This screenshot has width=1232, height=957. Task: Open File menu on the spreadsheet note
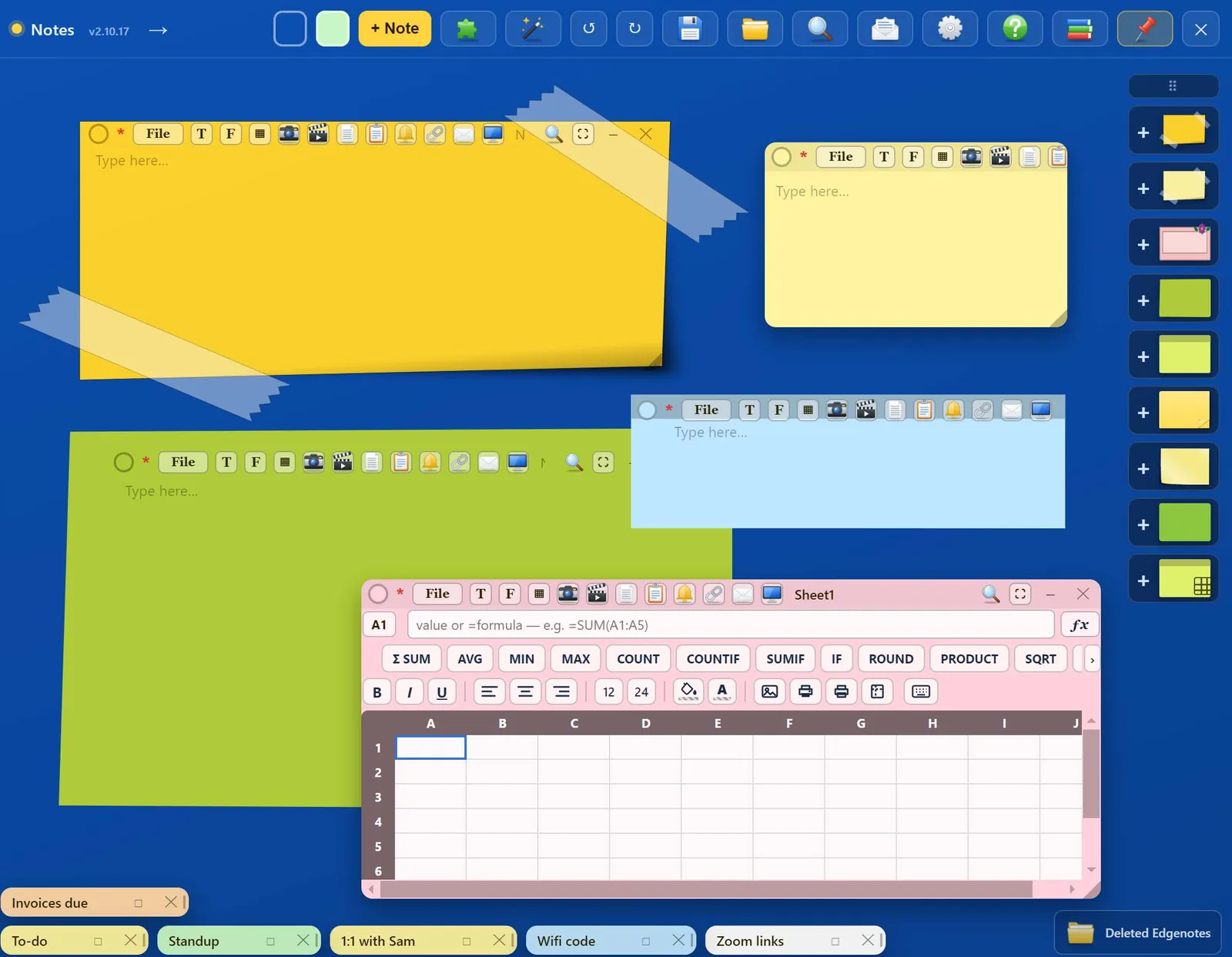click(437, 594)
